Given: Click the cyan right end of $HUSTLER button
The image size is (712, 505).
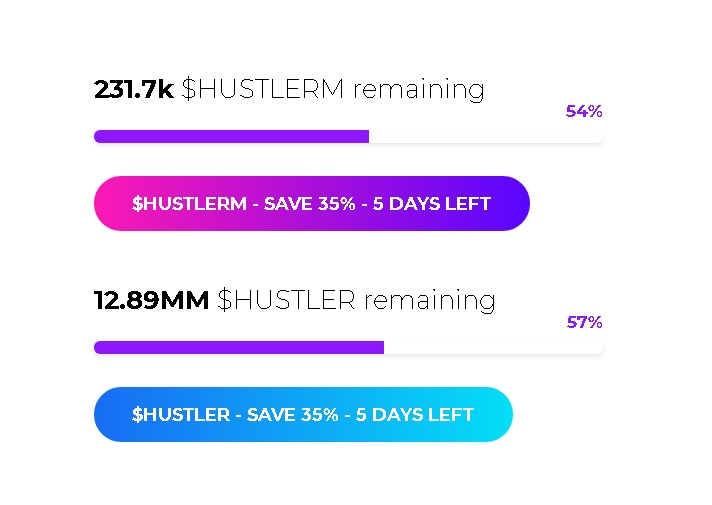Looking at the screenshot, I should pos(496,414).
